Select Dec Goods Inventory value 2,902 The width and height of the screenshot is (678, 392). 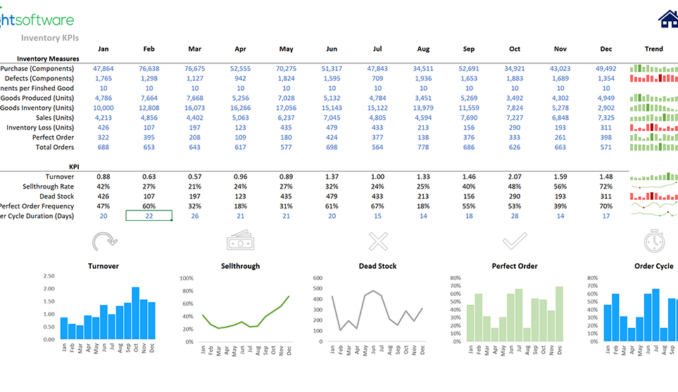(606, 108)
